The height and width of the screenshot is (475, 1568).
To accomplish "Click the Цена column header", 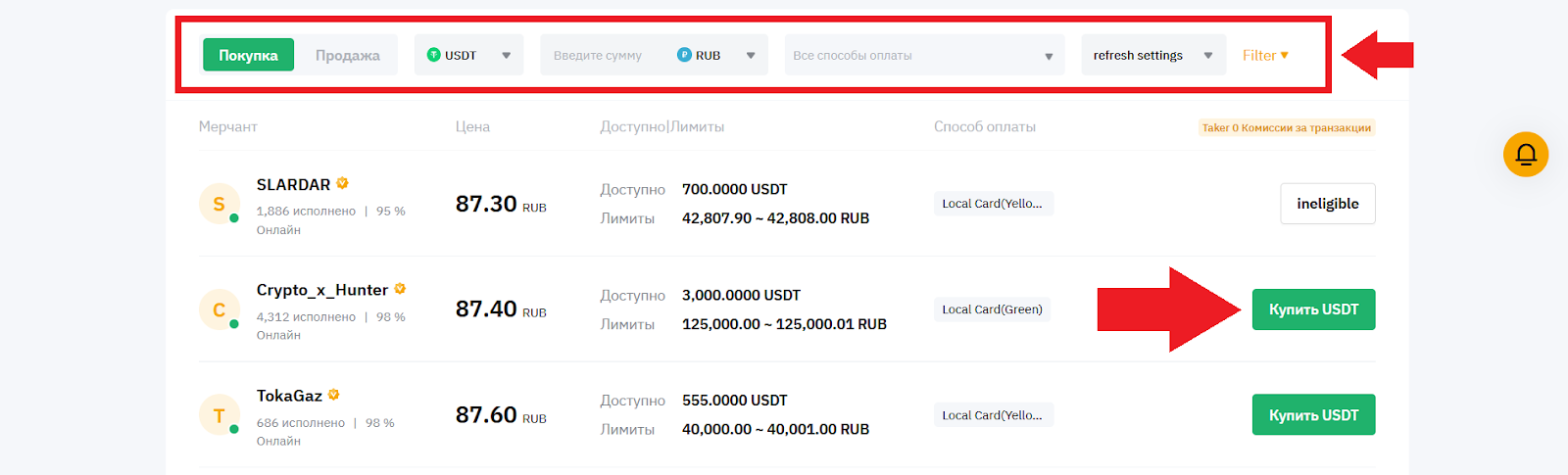I will pos(472,126).
